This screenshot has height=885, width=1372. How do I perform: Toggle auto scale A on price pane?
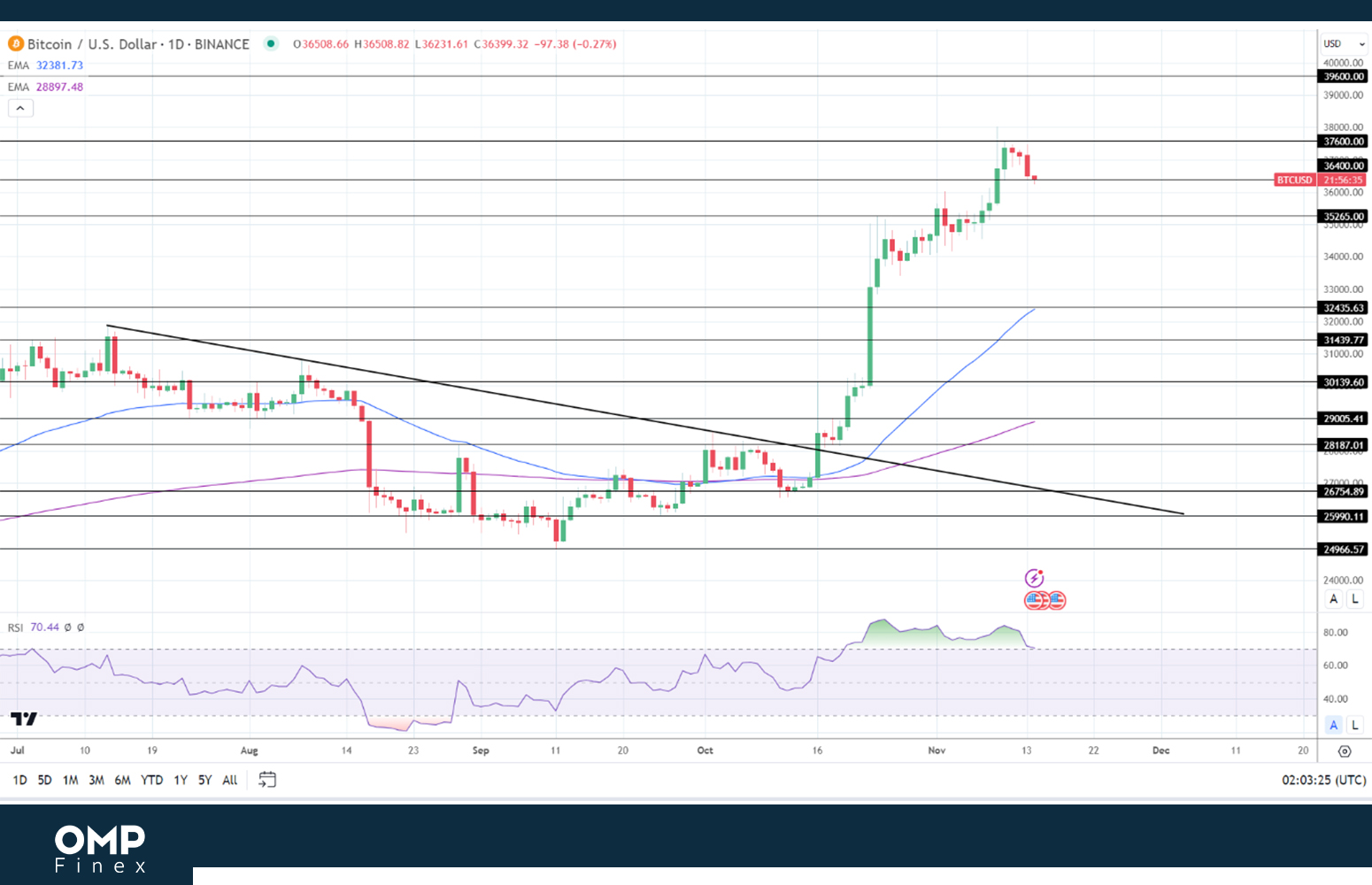pyautogui.click(x=1334, y=599)
